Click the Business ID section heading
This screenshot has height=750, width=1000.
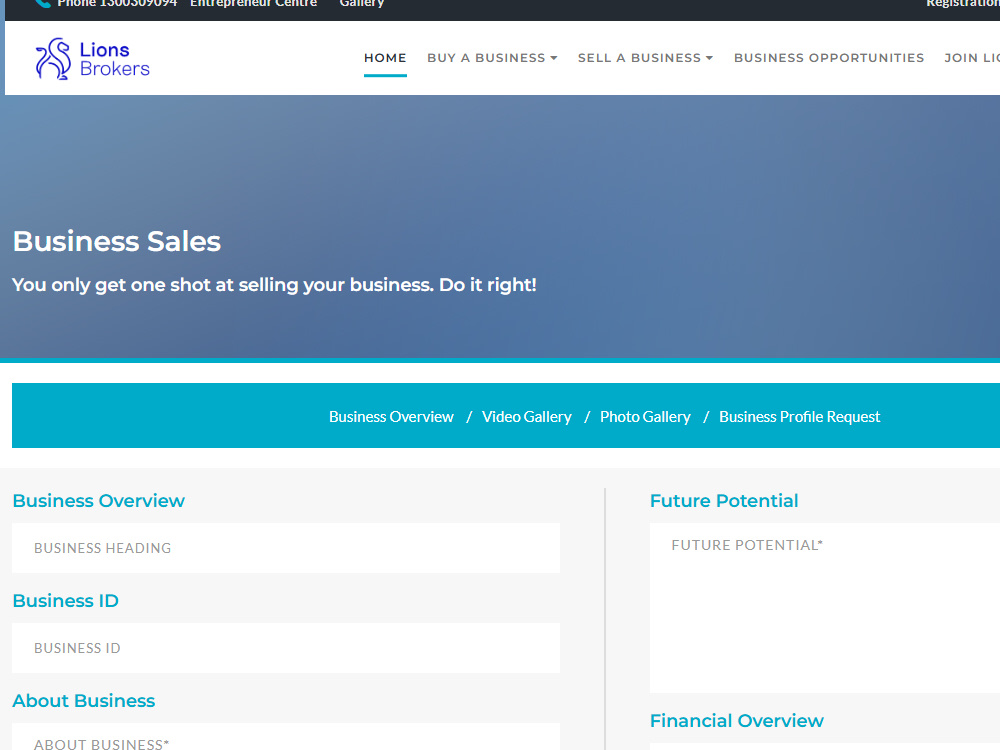pos(66,601)
